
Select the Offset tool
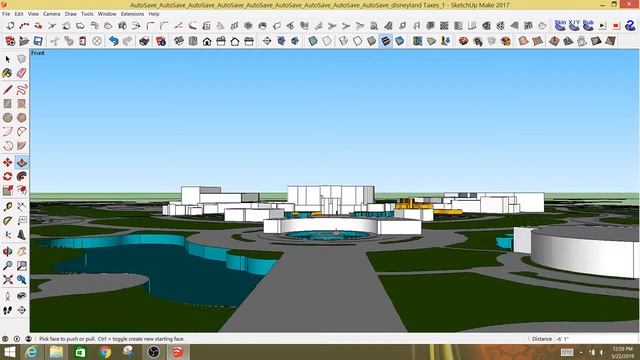[x=22, y=190]
